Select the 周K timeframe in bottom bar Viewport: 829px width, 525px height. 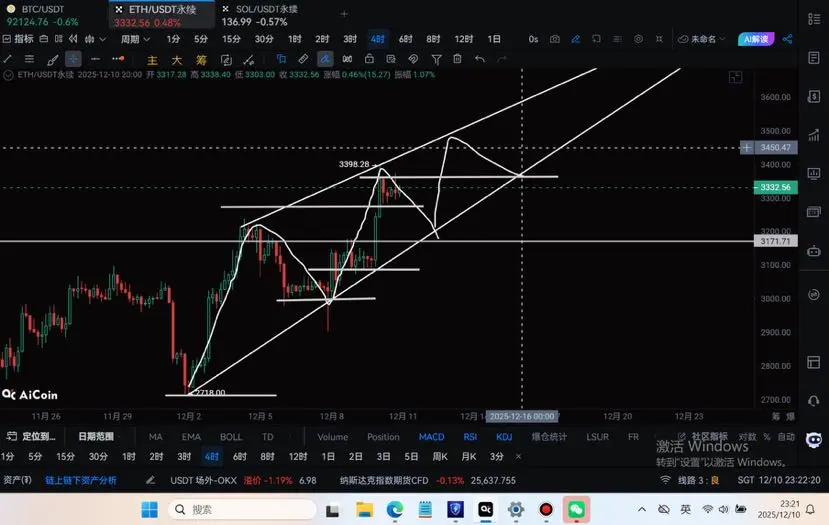tap(440, 456)
